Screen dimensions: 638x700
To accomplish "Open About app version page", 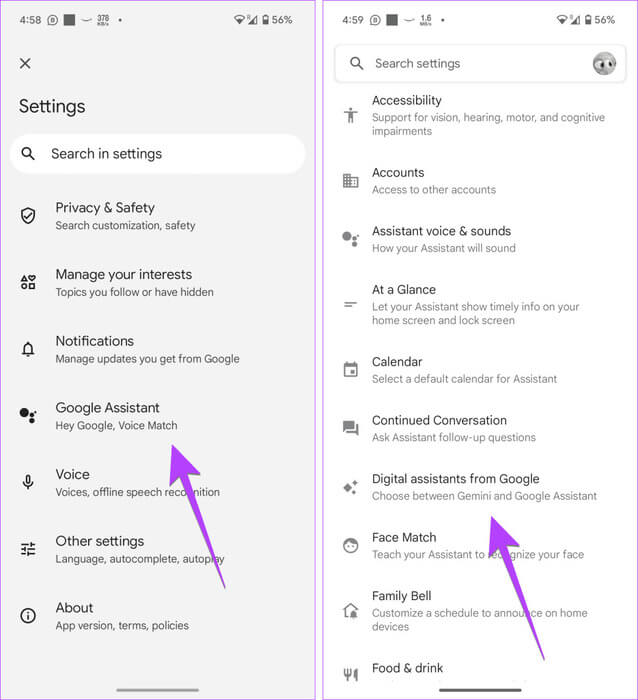I will [x=158, y=616].
